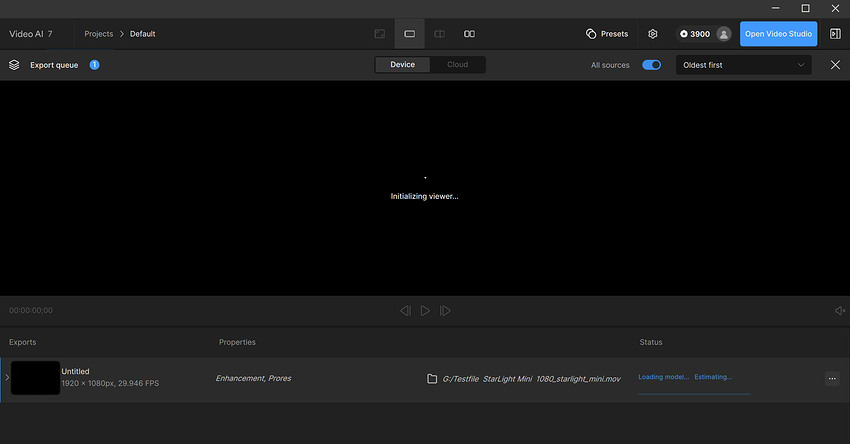Click the Properties column header

pos(237,342)
